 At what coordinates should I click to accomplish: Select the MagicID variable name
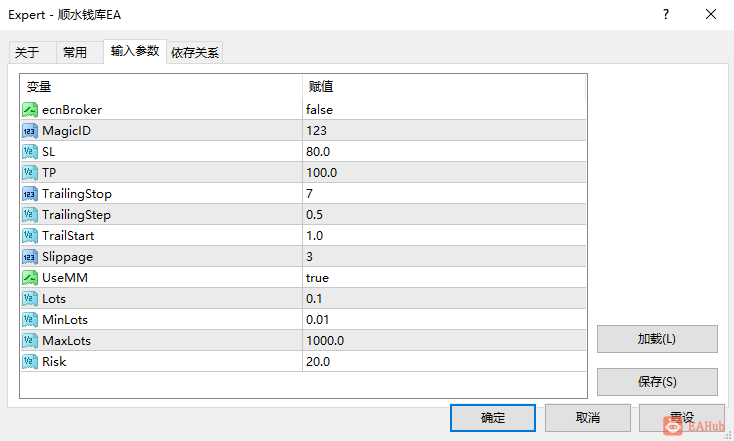66,131
